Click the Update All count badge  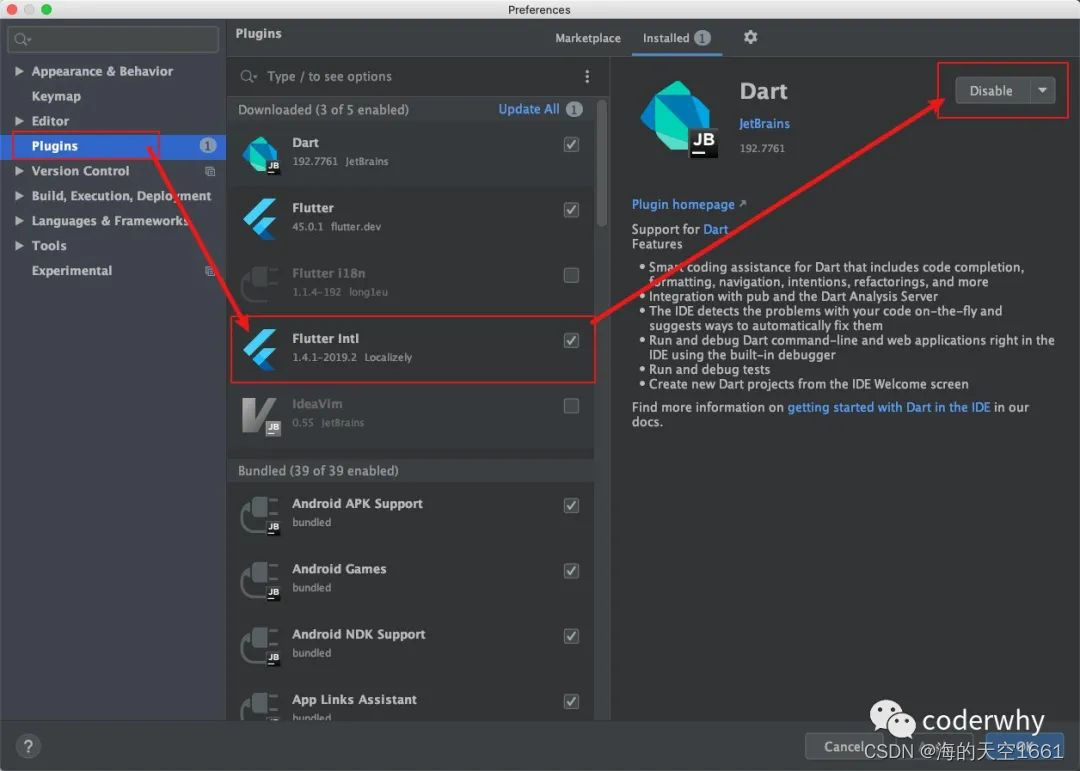click(x=574, y=109)
